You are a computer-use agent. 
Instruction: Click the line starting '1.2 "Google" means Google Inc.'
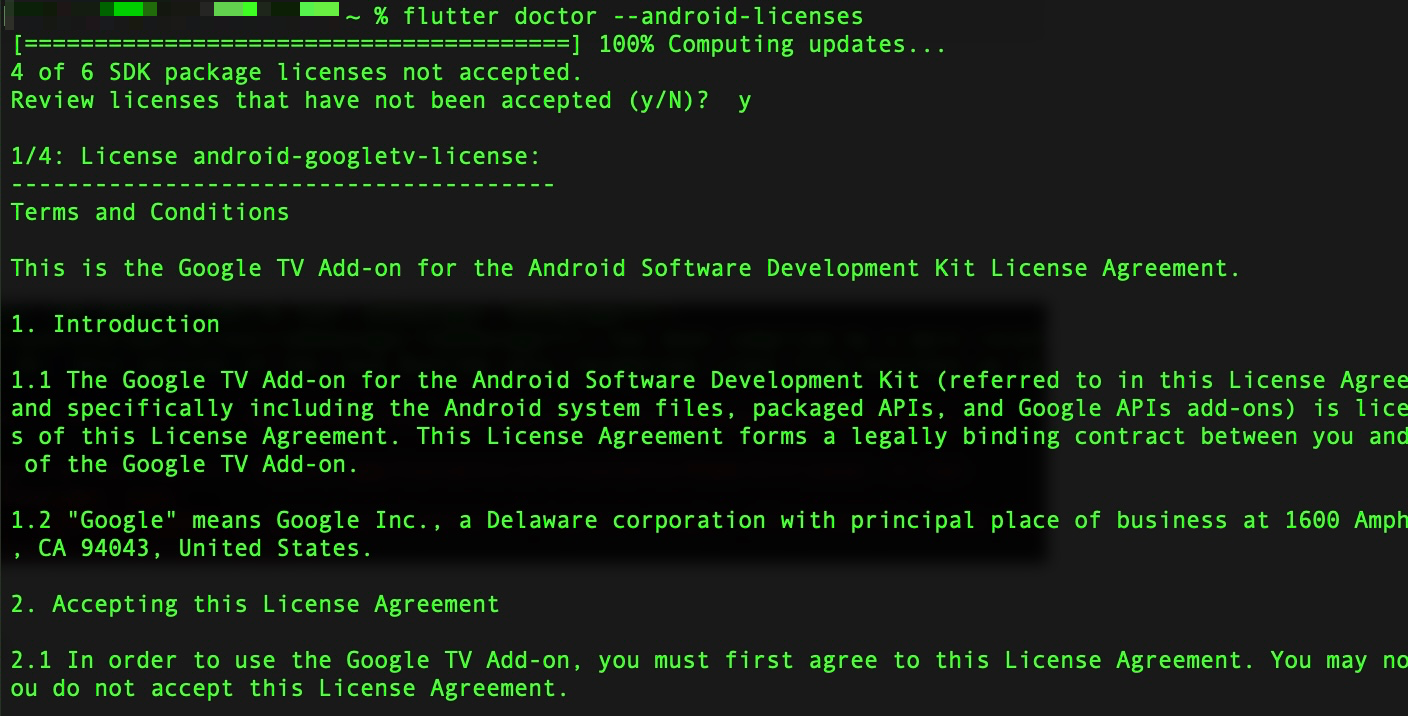709,520
